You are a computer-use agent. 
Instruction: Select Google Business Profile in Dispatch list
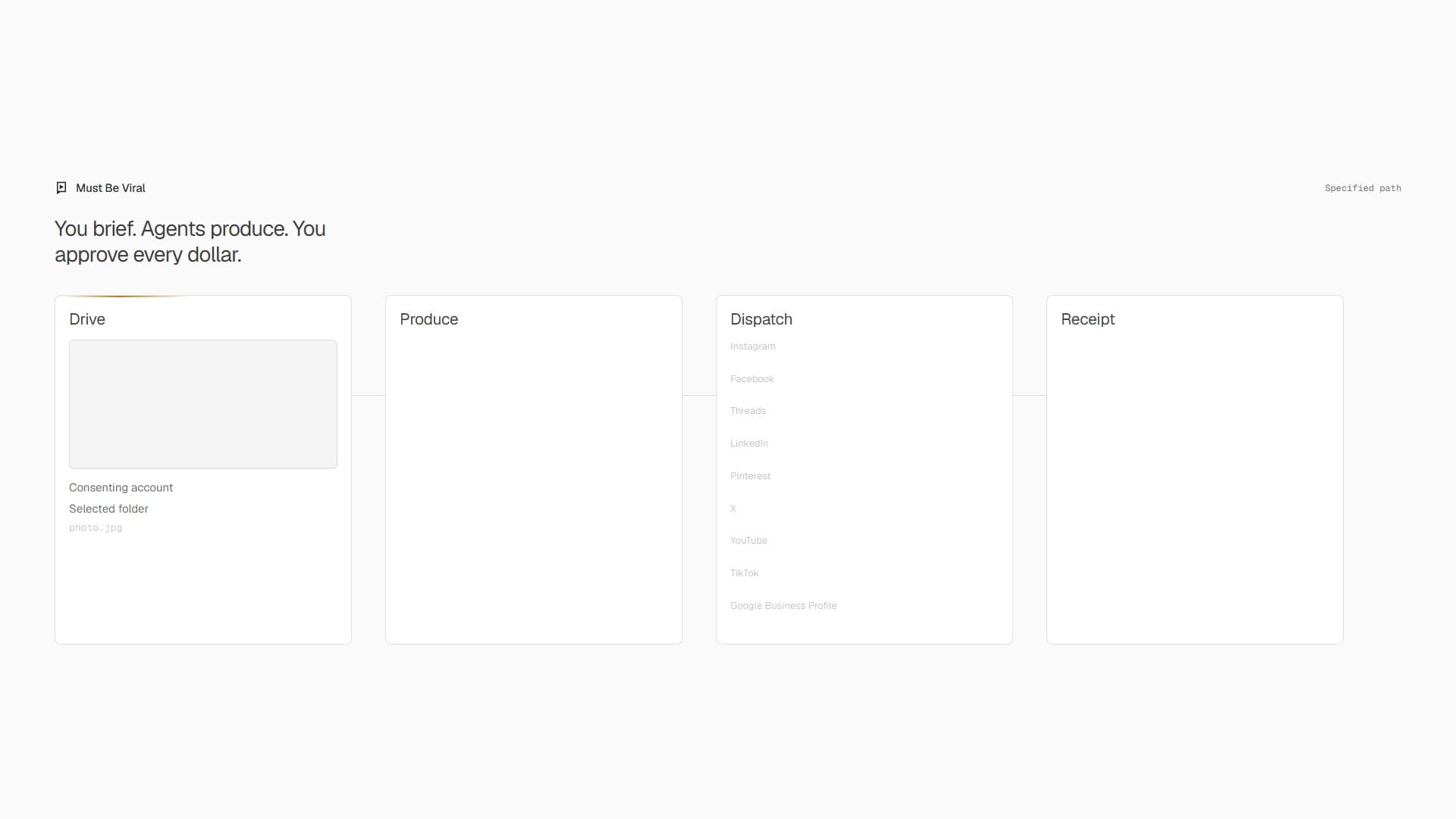(783, 606)
